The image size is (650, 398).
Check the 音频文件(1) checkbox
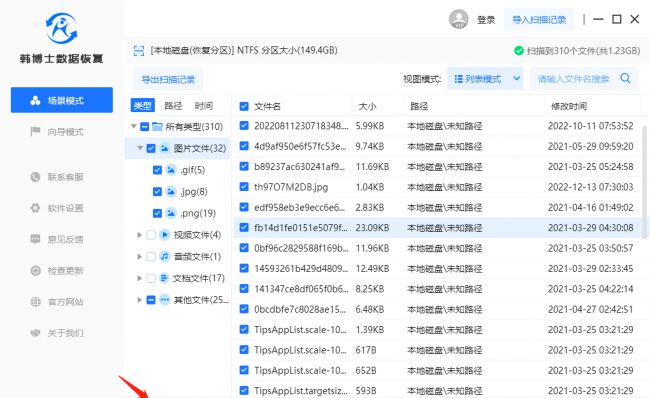click(x=151, y=256)
